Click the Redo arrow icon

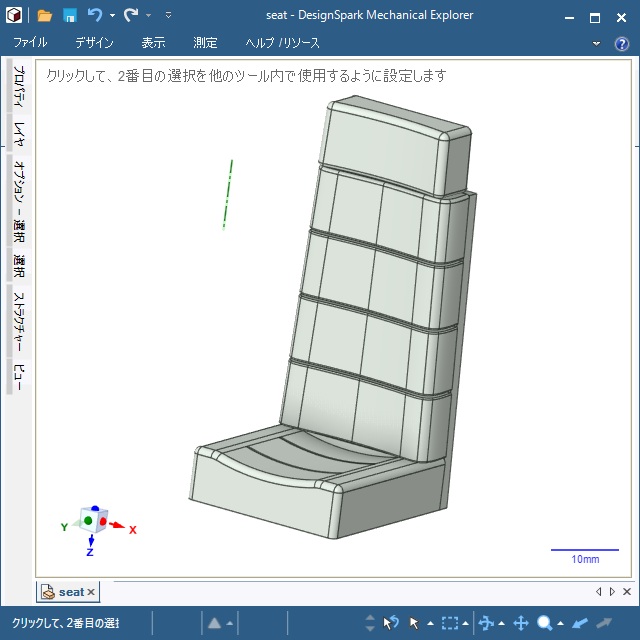pyautogui.click(x=130, y=15)
